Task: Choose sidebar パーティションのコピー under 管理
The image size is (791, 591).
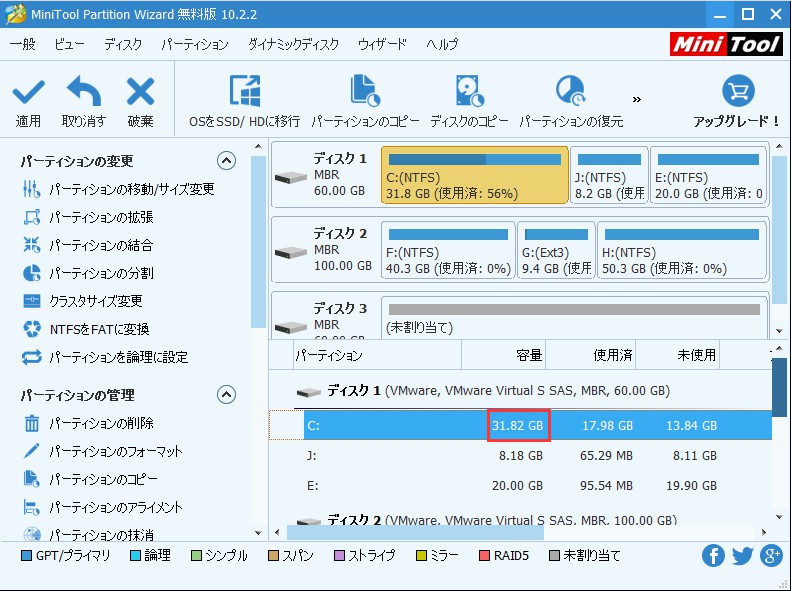Action: coord(90,479)
